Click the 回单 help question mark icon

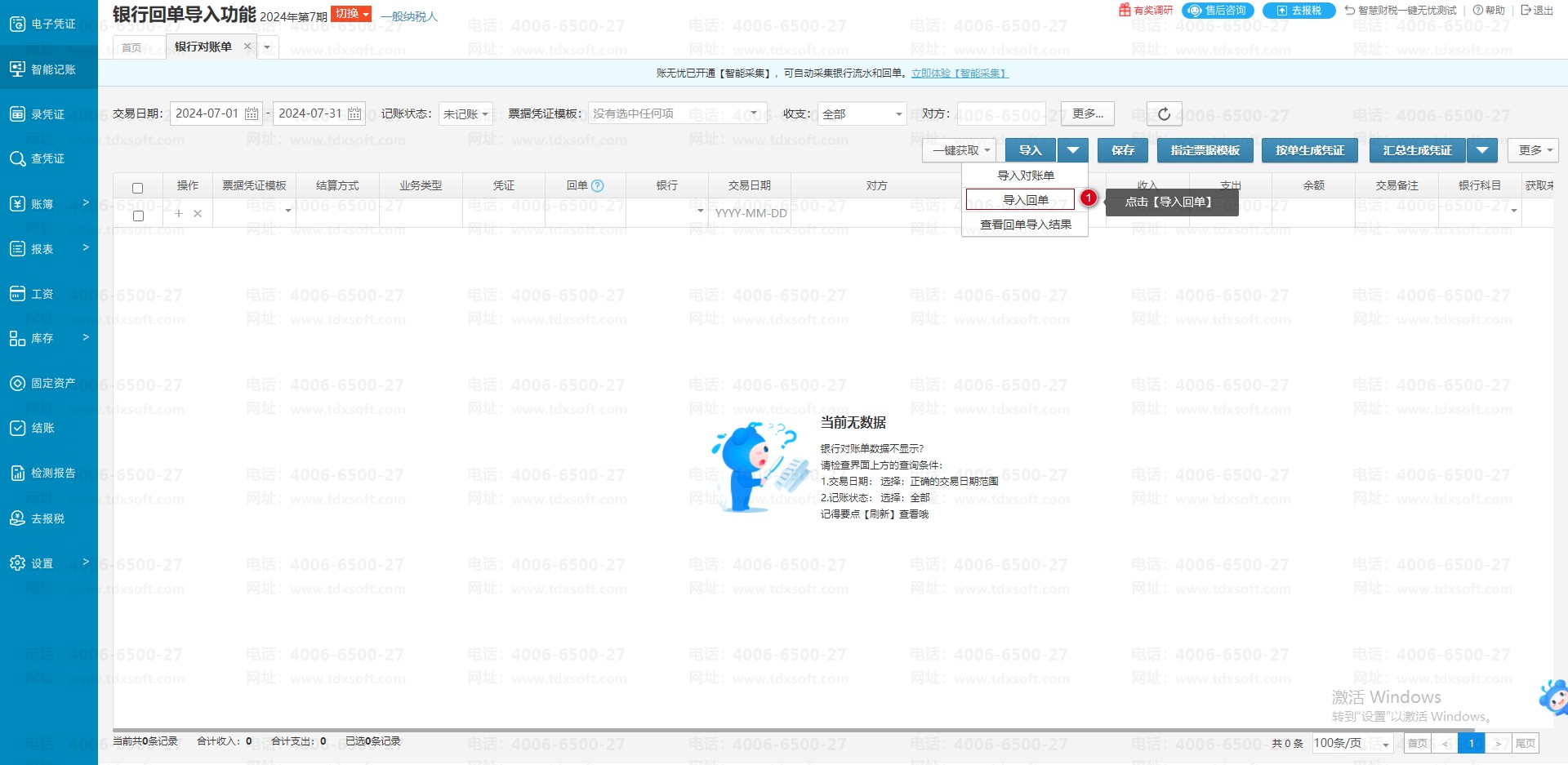tap(597, 186)
